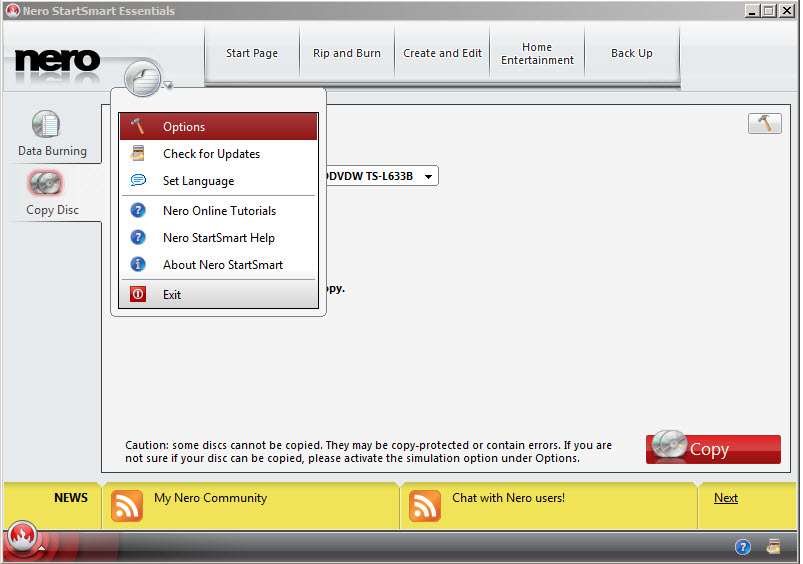Open the My Nero Community news item
The width and height of the screenshot is (803, 564).
pos(210,498)
